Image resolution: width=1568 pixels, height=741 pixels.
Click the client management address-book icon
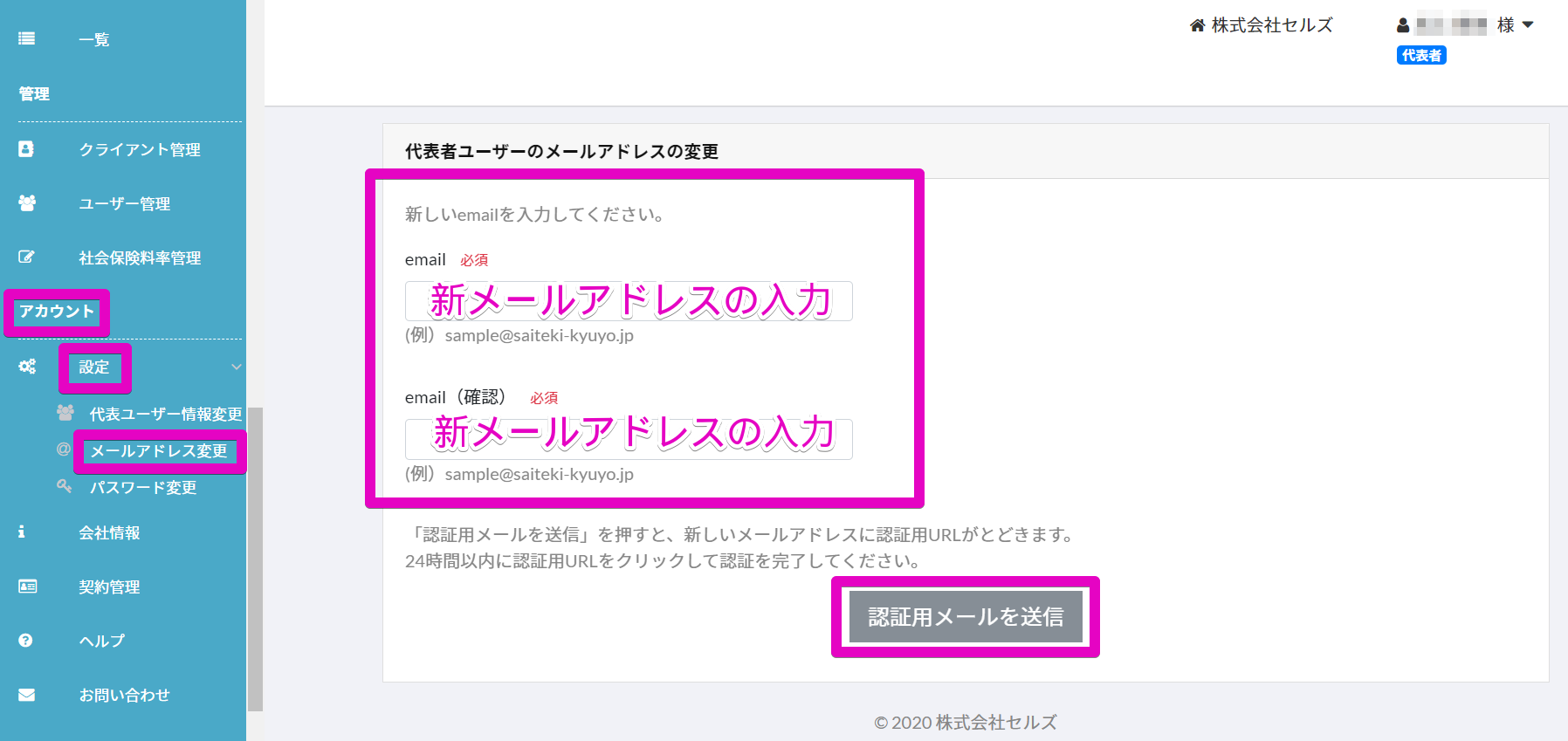[x=26, y=149]
